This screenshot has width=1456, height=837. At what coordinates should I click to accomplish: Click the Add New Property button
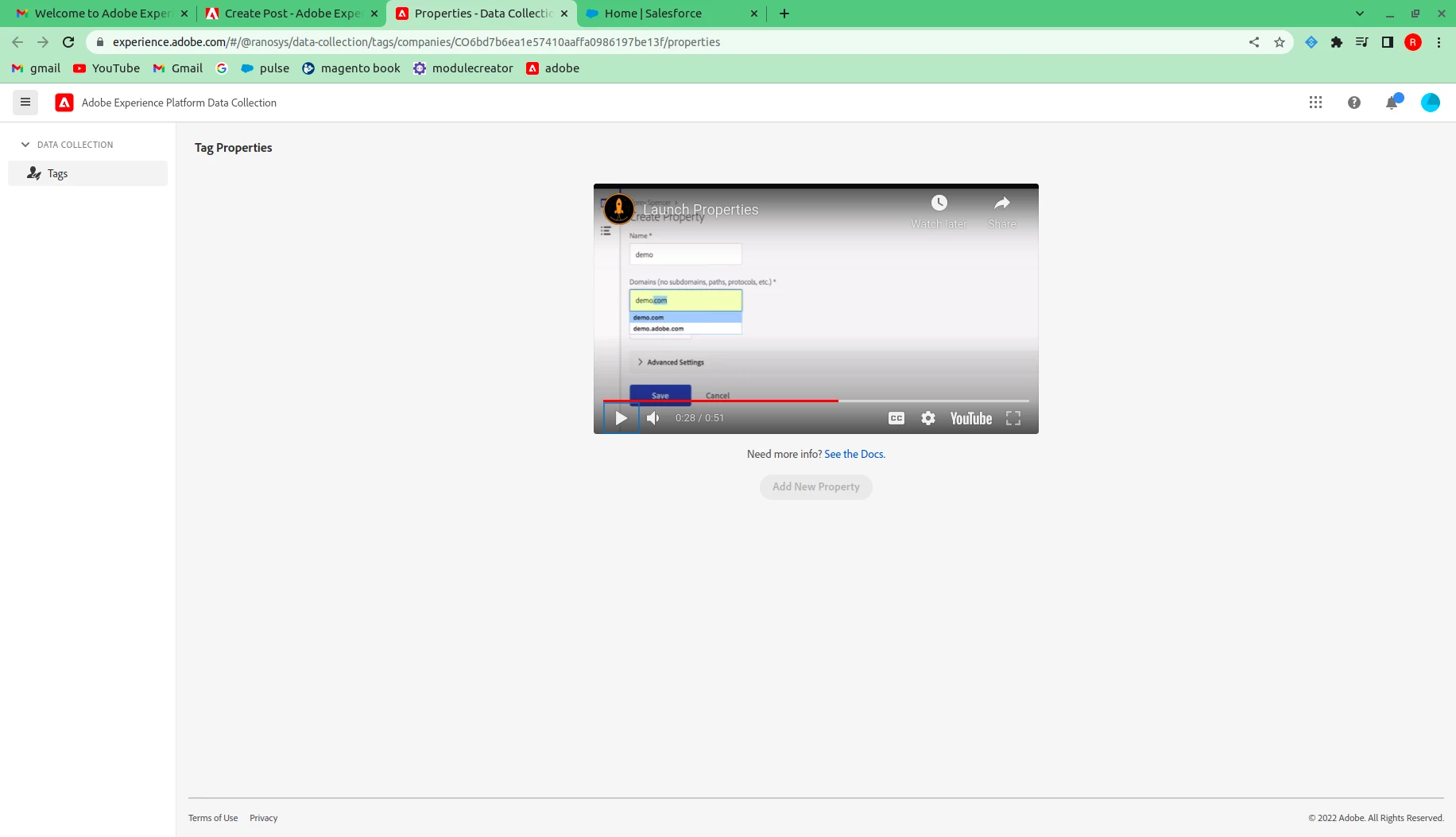[x=816, y=487]
